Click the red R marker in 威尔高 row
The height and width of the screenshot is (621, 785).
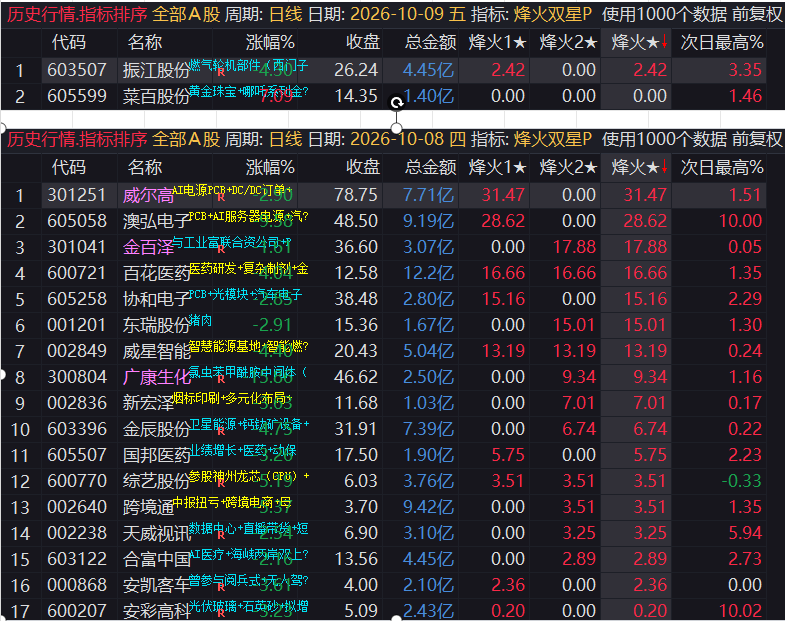221,197
